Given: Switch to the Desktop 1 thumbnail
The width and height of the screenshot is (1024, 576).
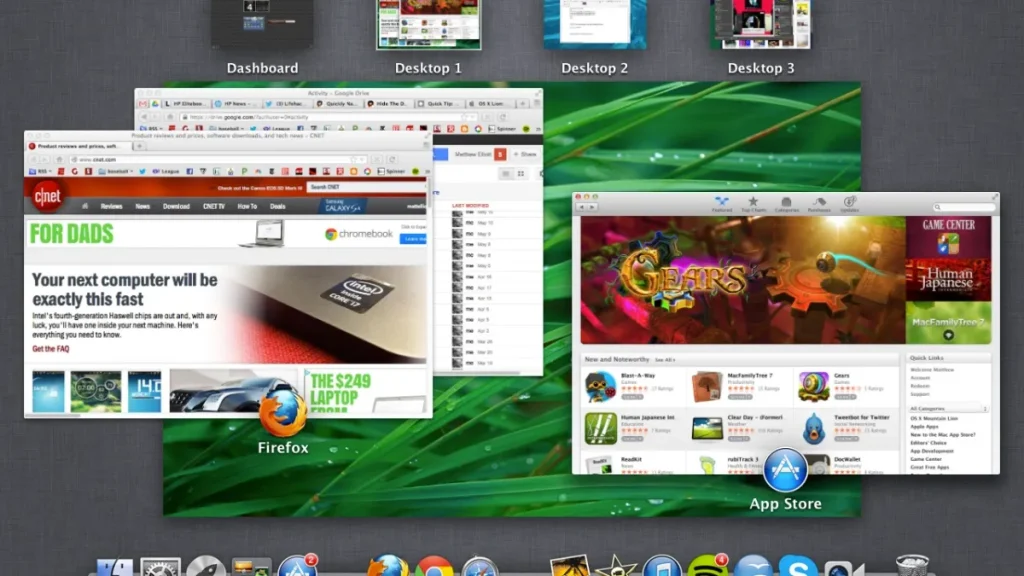Looking at the screenshot, I should (x=428, y=24).
